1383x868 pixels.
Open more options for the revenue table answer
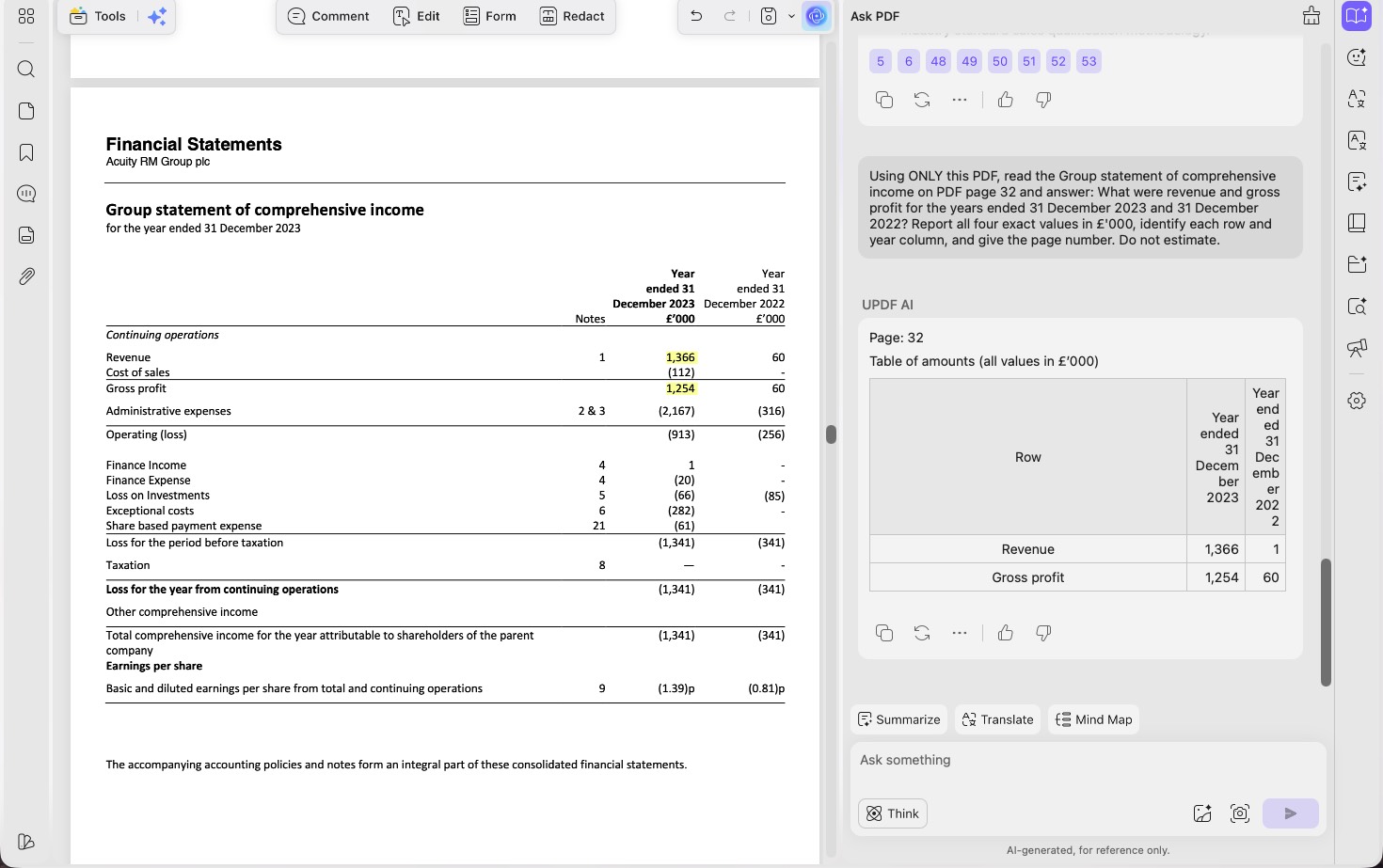click(x=960, y=633)
